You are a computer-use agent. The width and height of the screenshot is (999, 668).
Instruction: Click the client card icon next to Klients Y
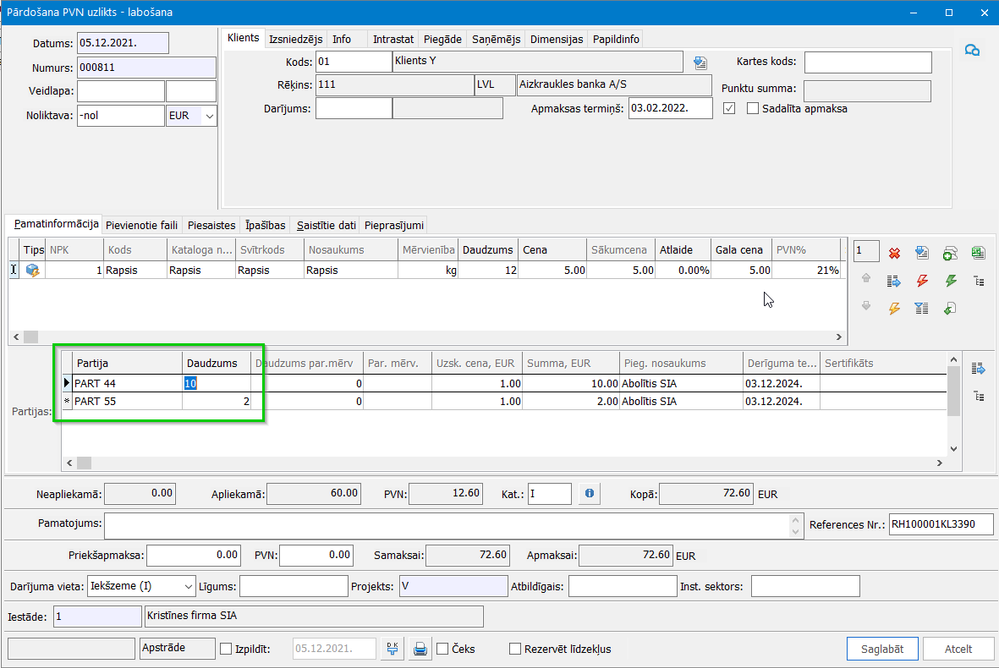pos(700,63)
